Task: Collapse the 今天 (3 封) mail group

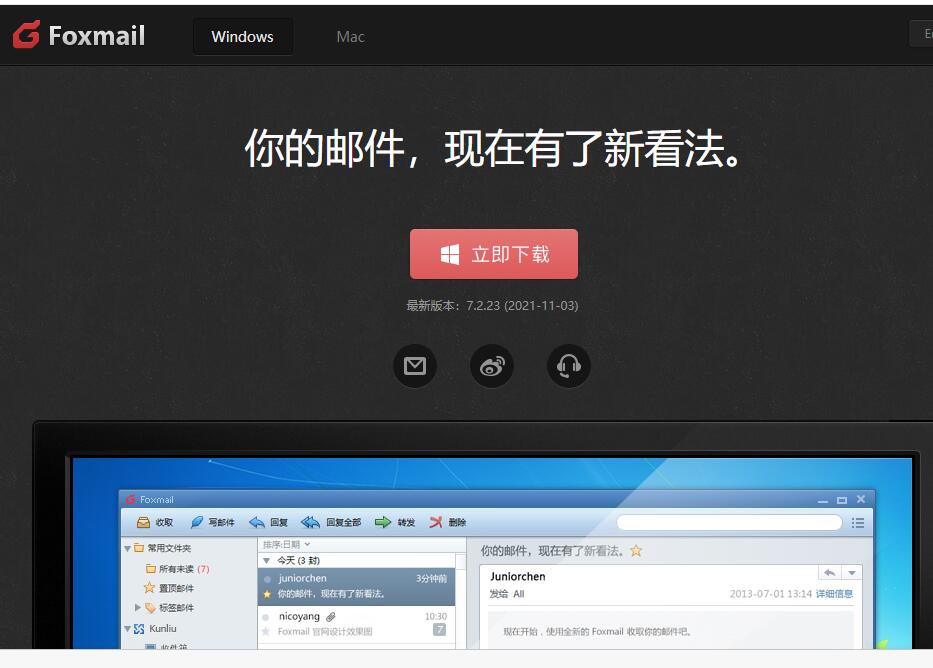Action: pos(267,561)
